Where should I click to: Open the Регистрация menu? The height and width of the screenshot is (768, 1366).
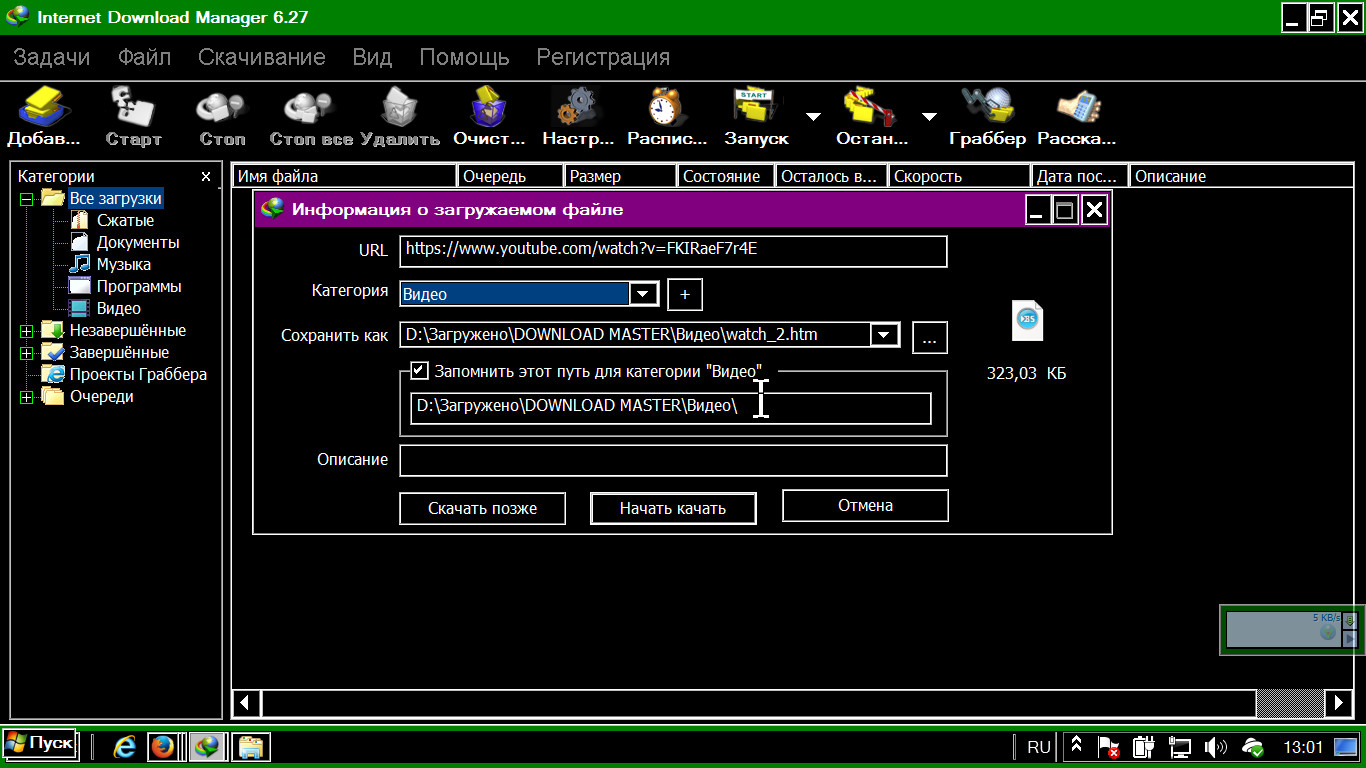point(603,57)
